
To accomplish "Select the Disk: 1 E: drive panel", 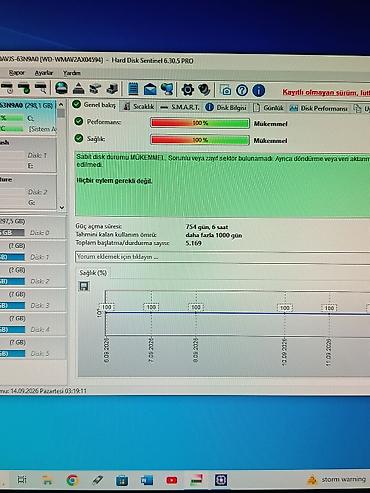I will coord(28,155).
